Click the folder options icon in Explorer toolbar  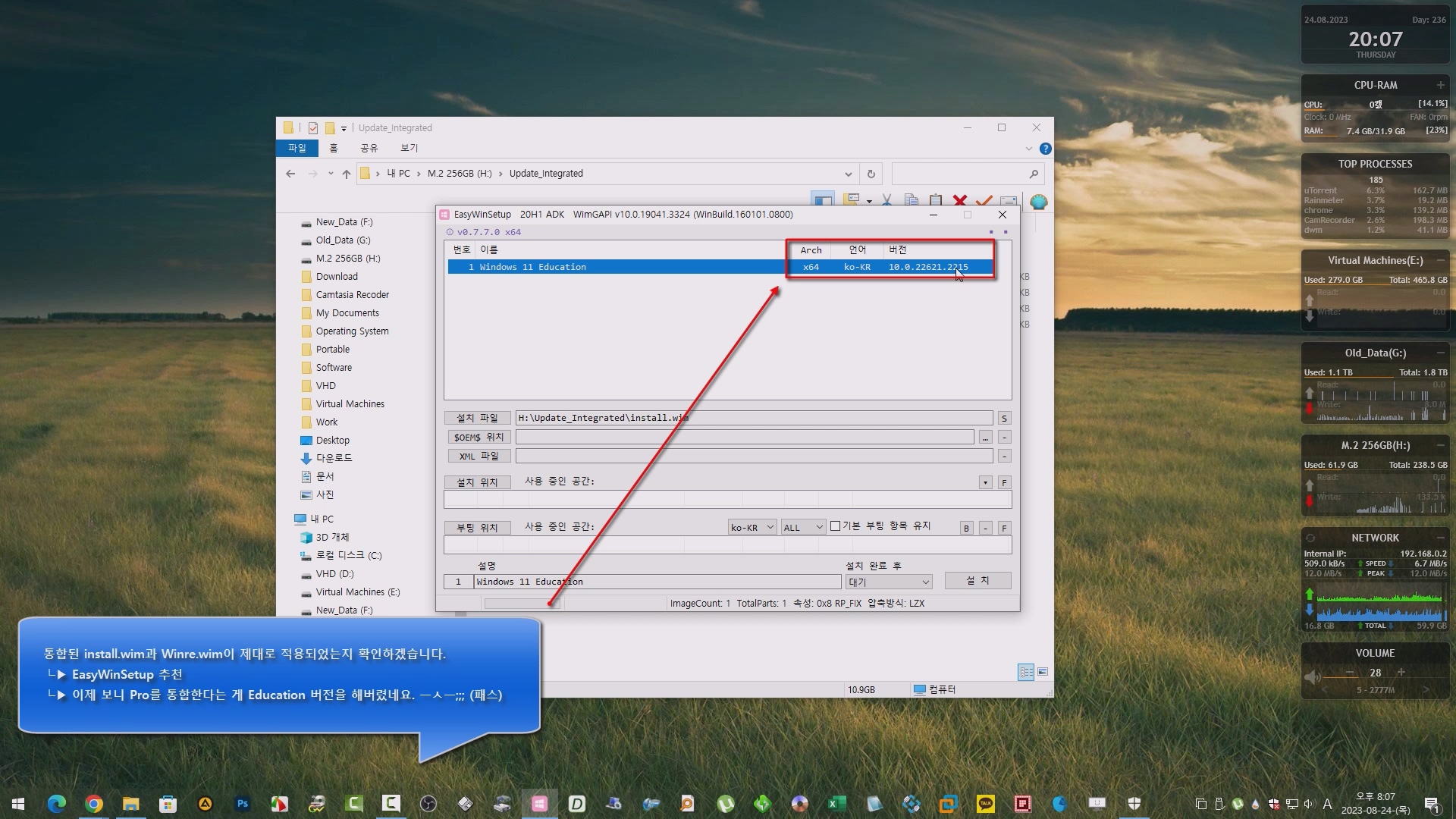(x=852, y=200)
